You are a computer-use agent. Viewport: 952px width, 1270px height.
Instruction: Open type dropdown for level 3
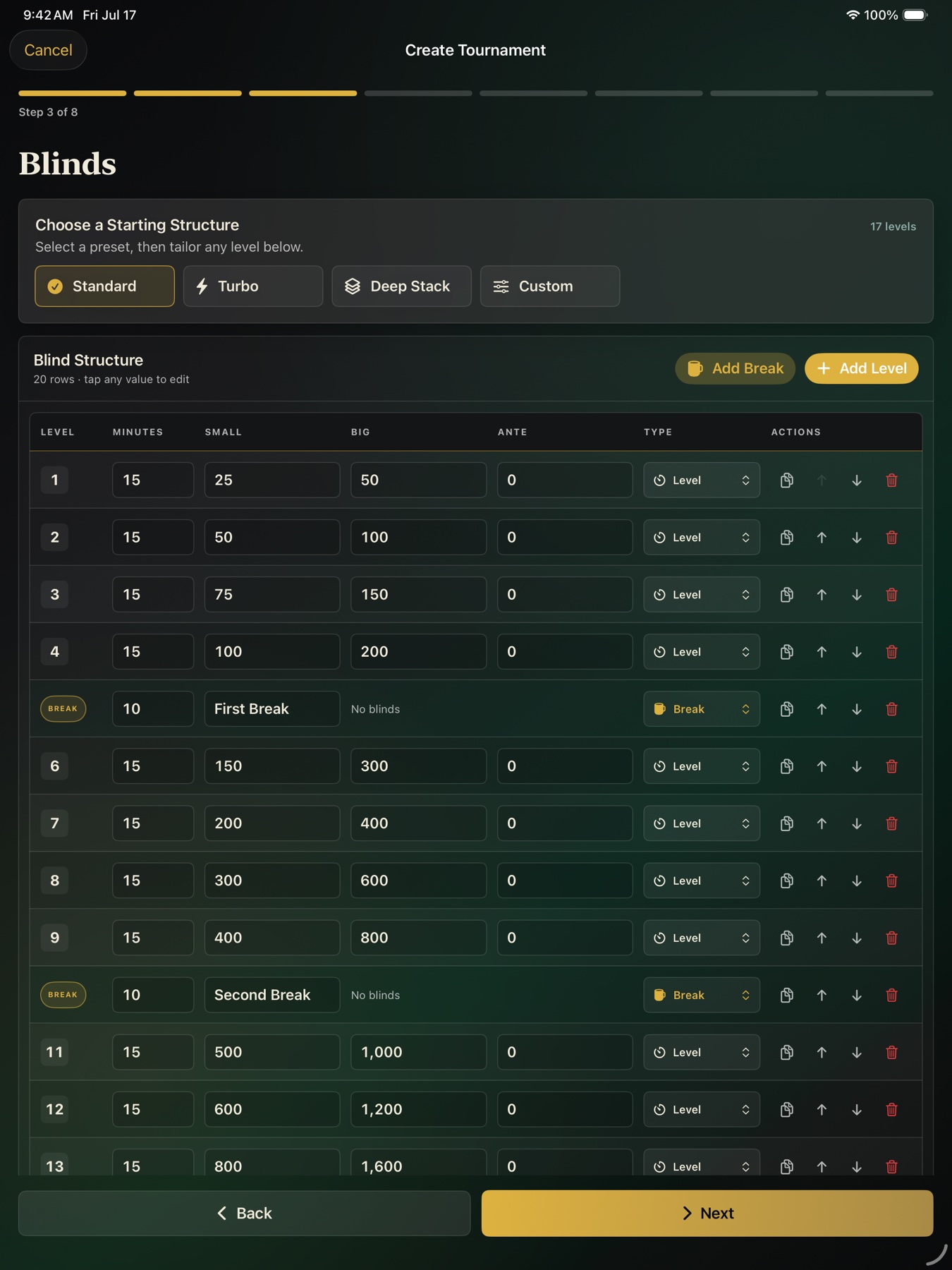[x=702, y=595]
